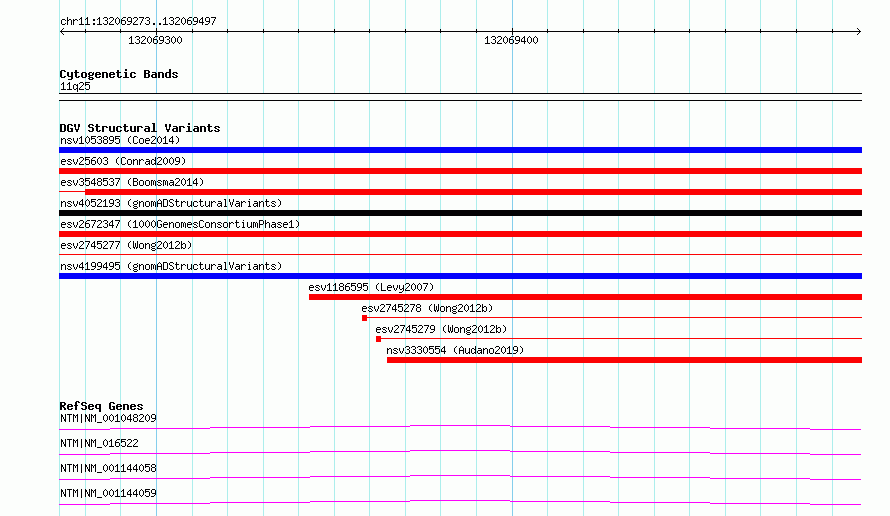This screenshot has width=890, height=516.
Task: Click the right arrow of the ruler
Action: click(x=858, y=32)
